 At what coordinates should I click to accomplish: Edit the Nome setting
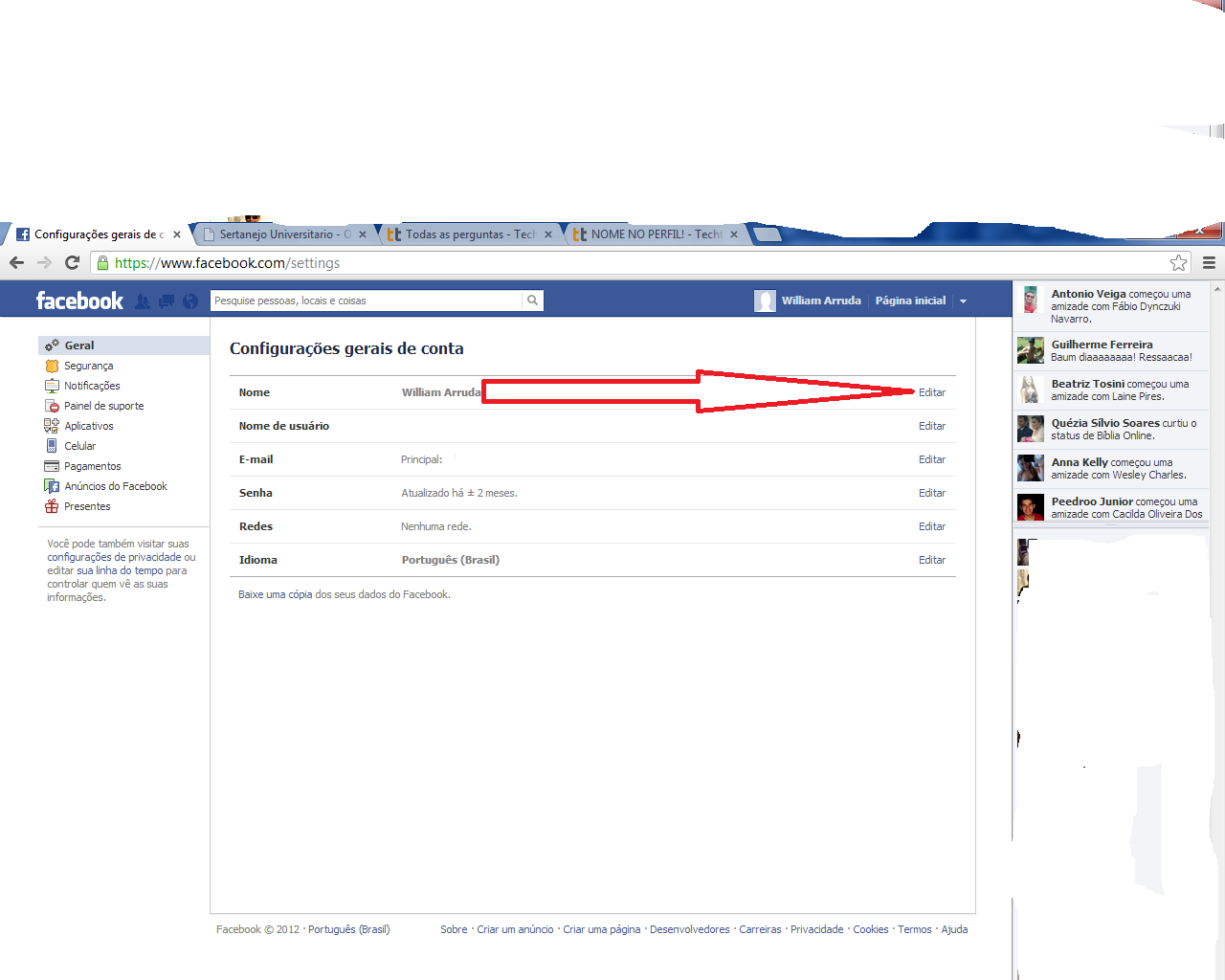pyautogui.click(x=932, y=392)
